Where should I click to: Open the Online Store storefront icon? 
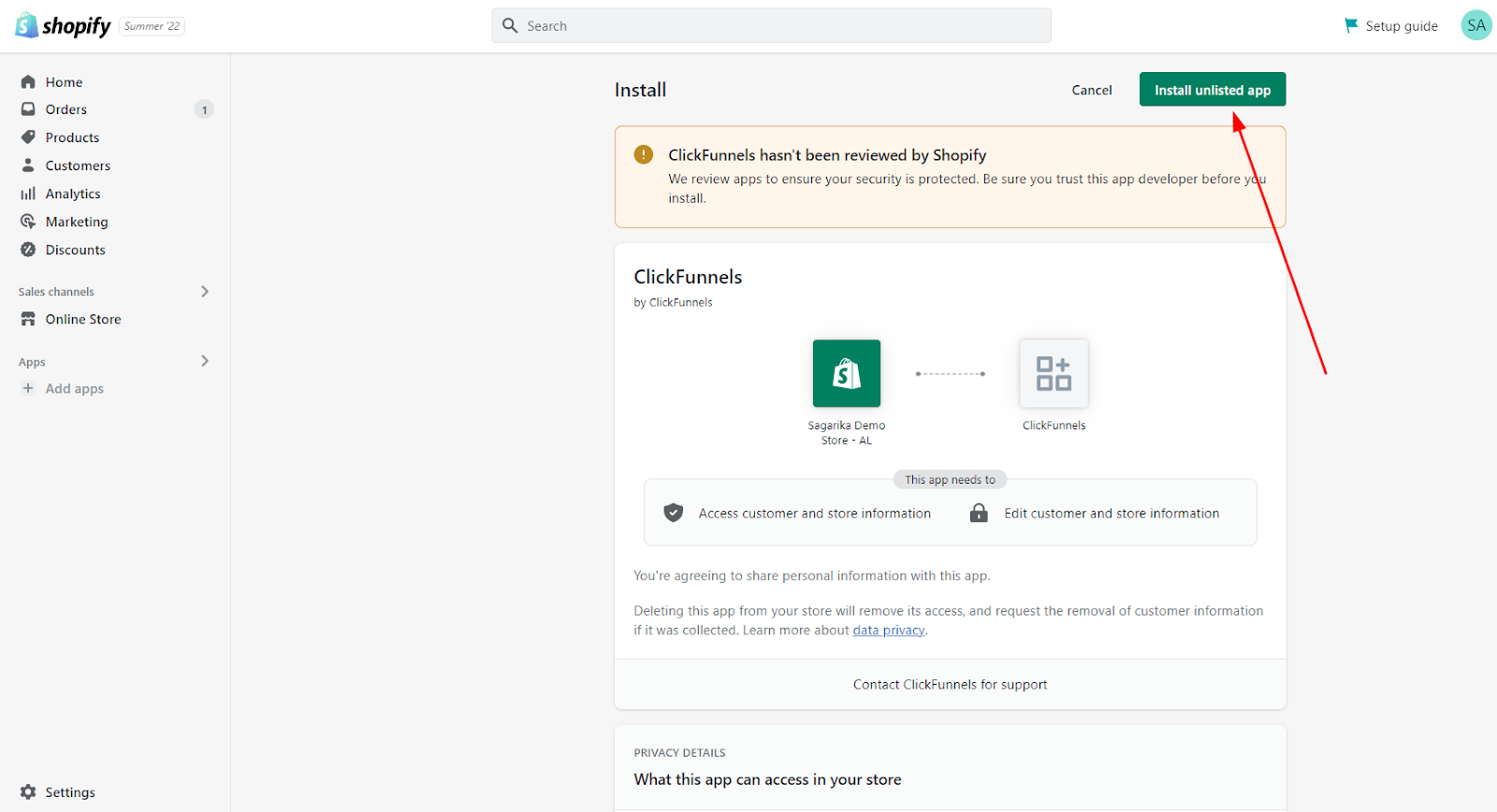(x=28, y=319)
